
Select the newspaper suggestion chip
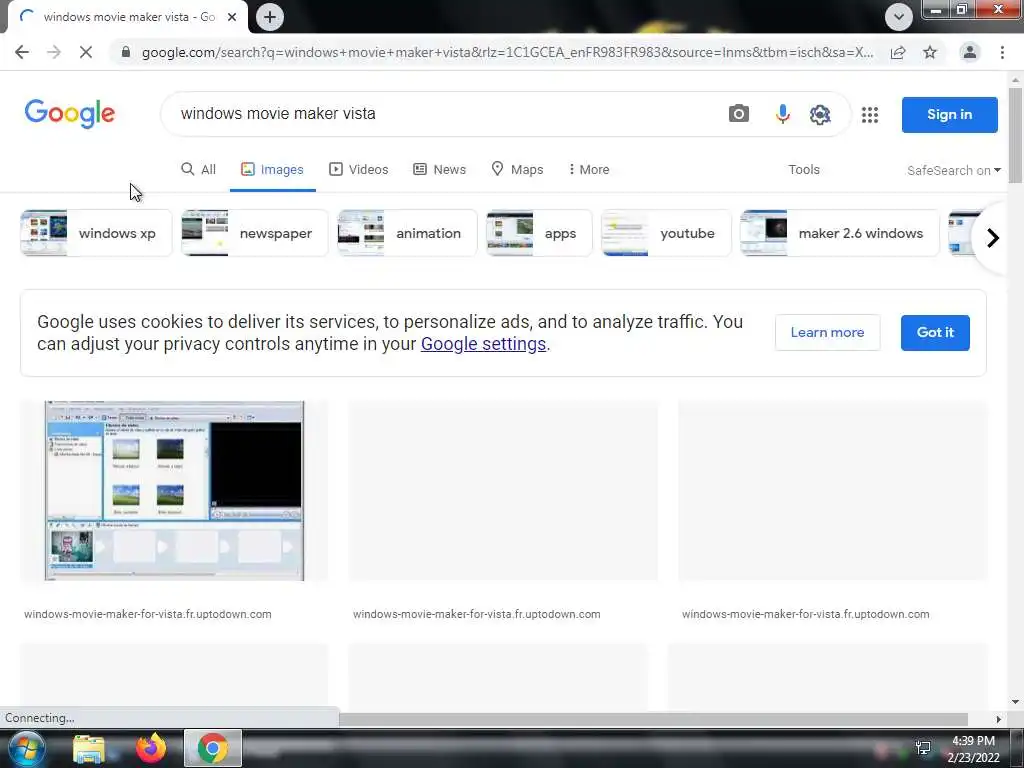(x=255, y=233)
